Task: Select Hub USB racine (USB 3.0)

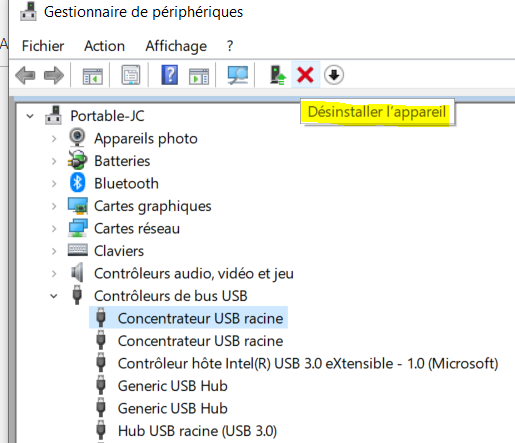Action: pos(197,431)
